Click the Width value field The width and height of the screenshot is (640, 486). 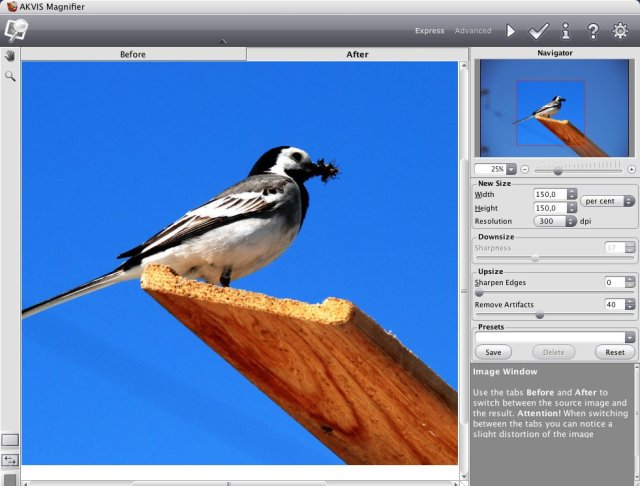tap(549, 194)
